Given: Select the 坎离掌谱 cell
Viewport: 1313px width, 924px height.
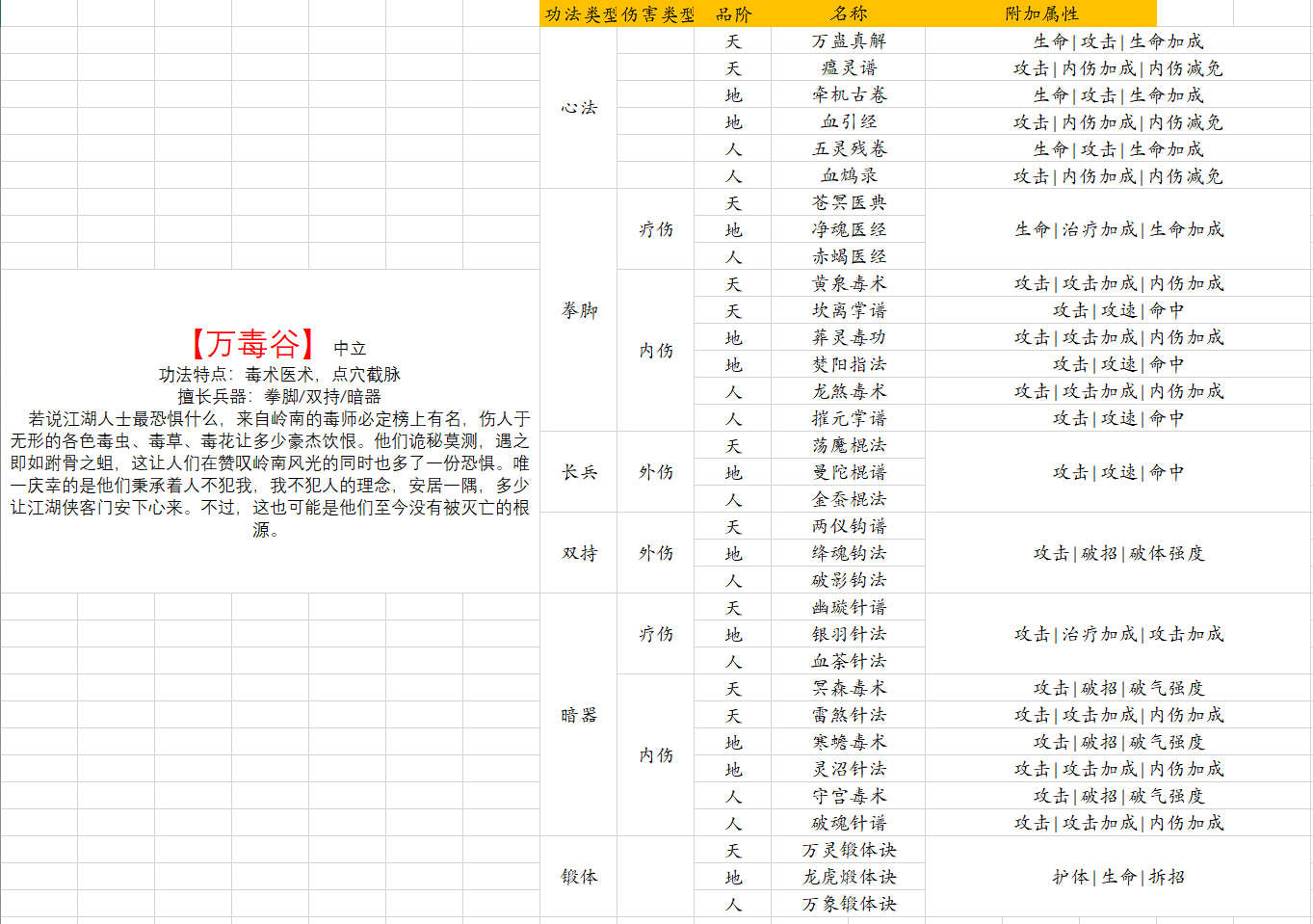Looking at the screenshot, I should coord(849,310).
